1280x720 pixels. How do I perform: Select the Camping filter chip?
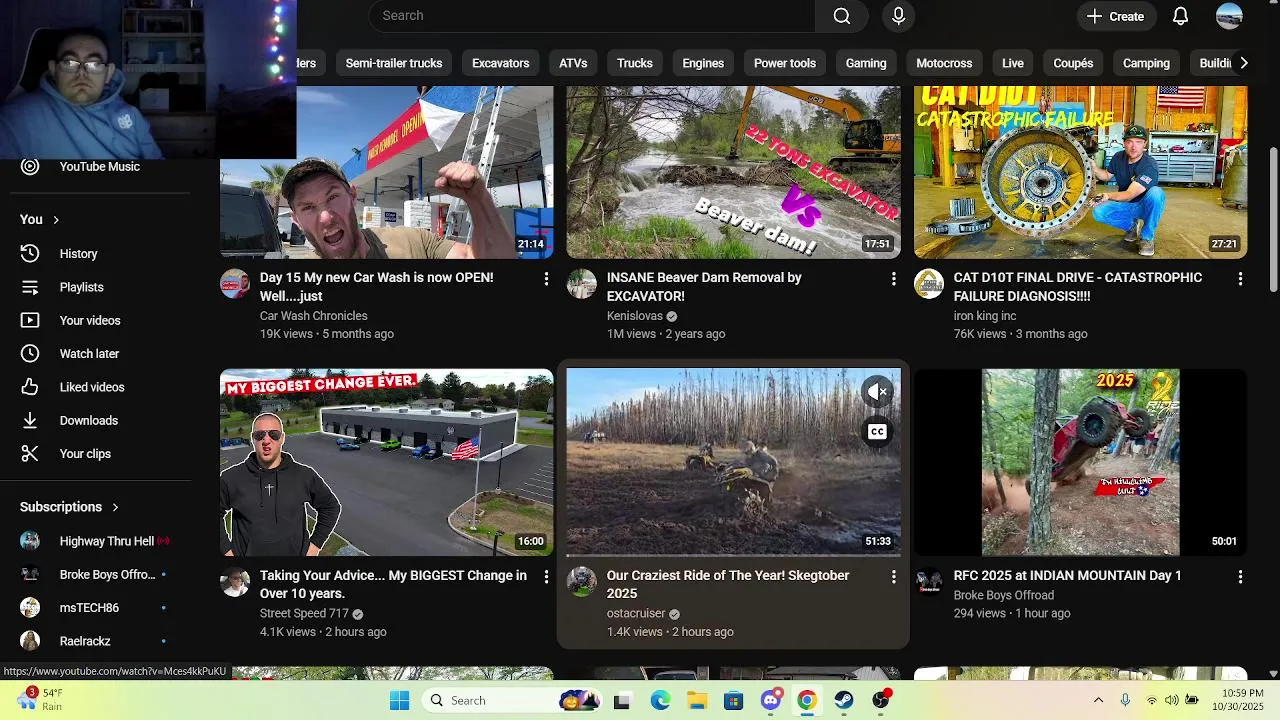click(1146, 63)
